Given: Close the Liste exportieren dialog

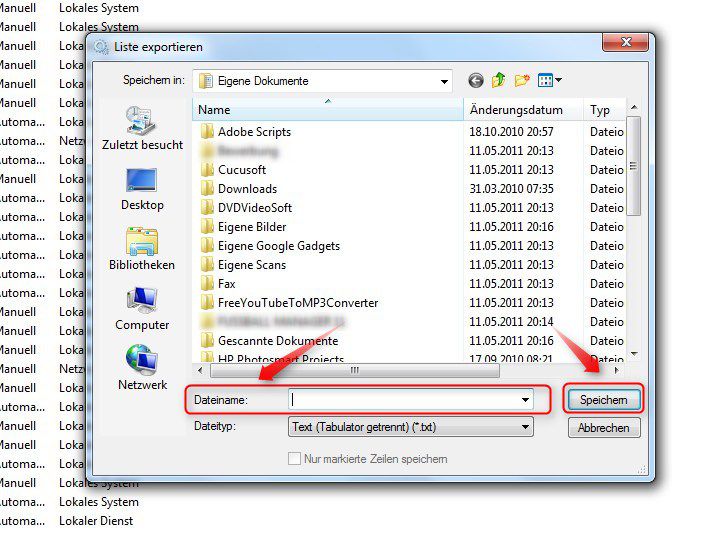Looking at the screenshot, I should (x=626, y=42).
